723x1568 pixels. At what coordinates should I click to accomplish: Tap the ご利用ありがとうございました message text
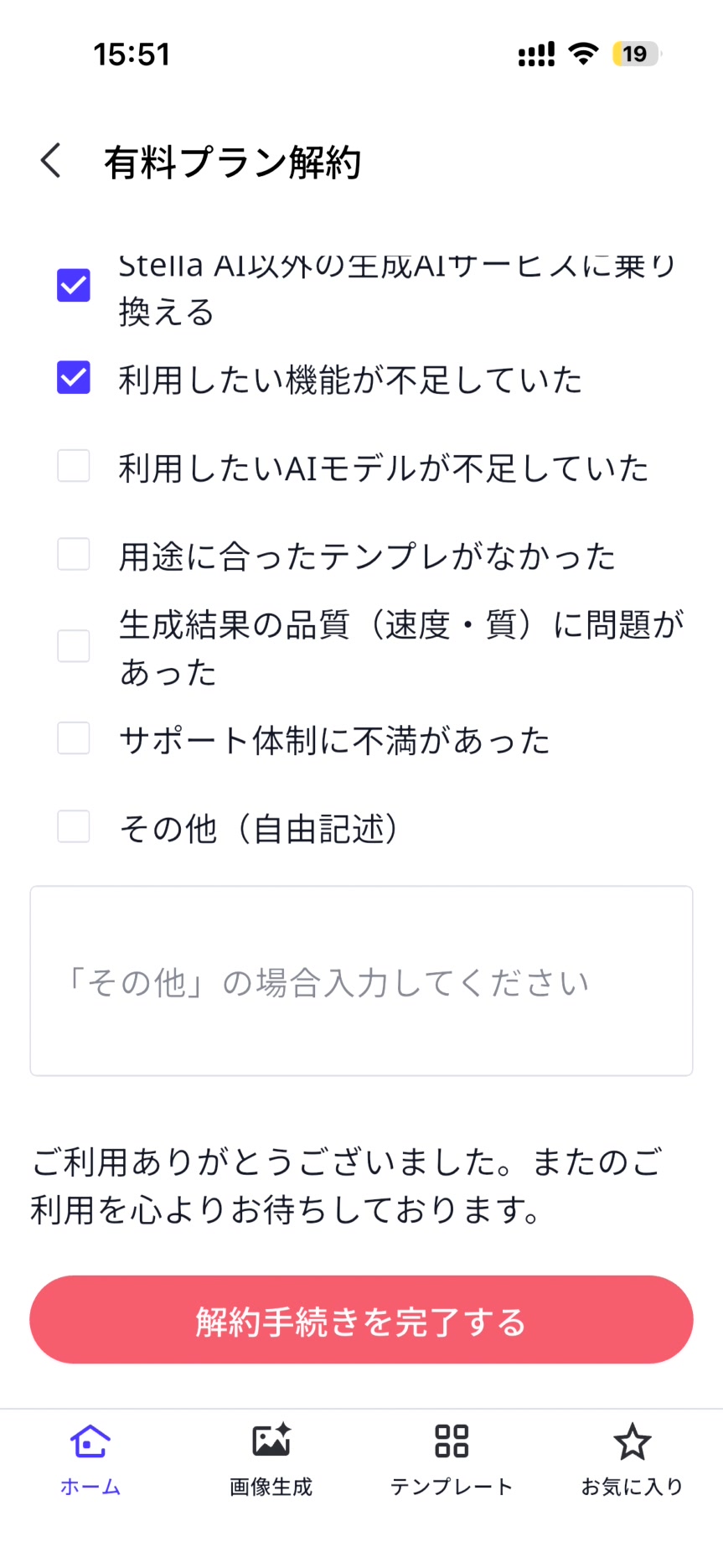tap(346, 1185)
